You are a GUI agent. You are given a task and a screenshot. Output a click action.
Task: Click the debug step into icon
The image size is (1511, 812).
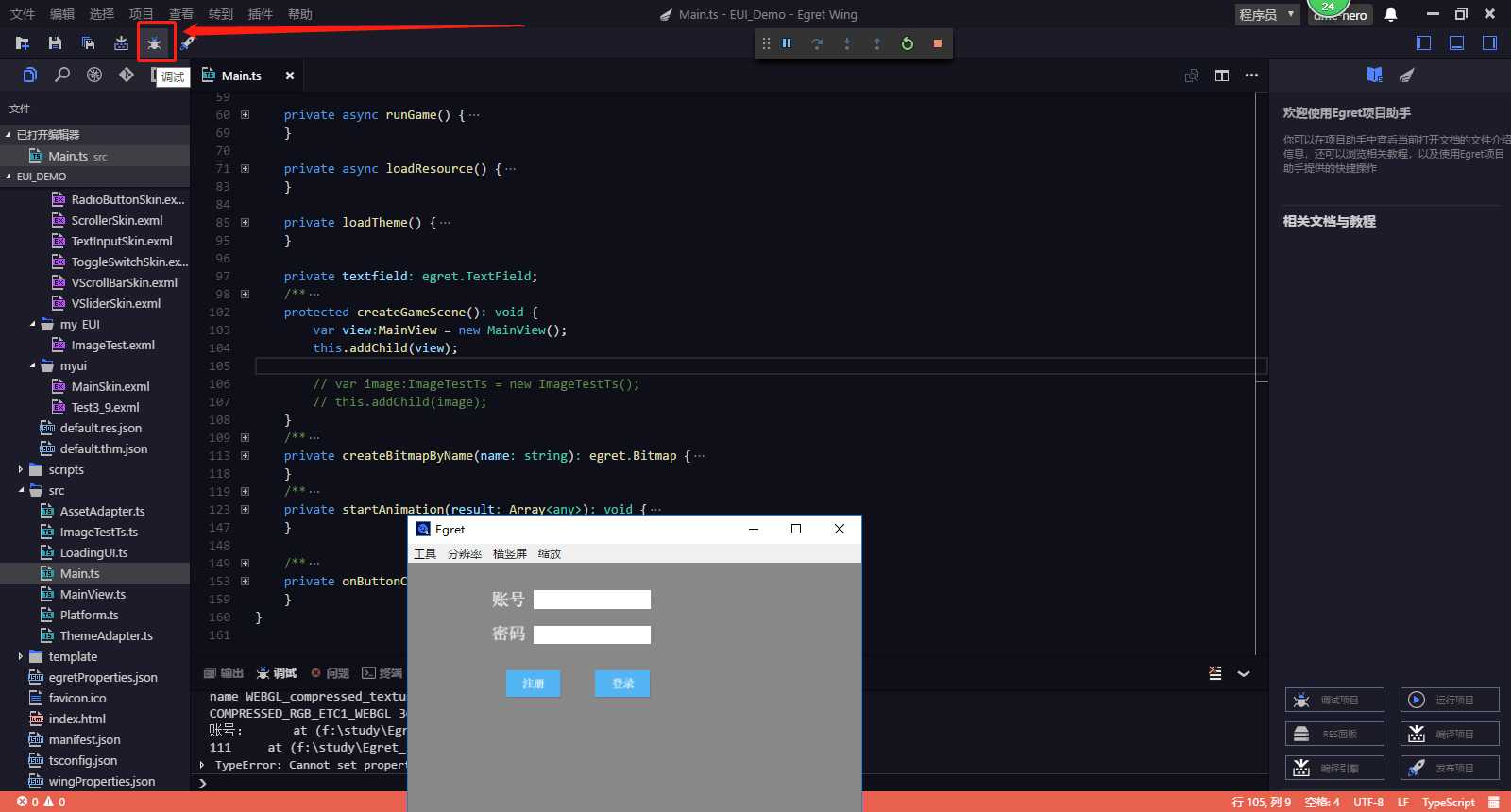pyautogui.click(x=847, y=43)
